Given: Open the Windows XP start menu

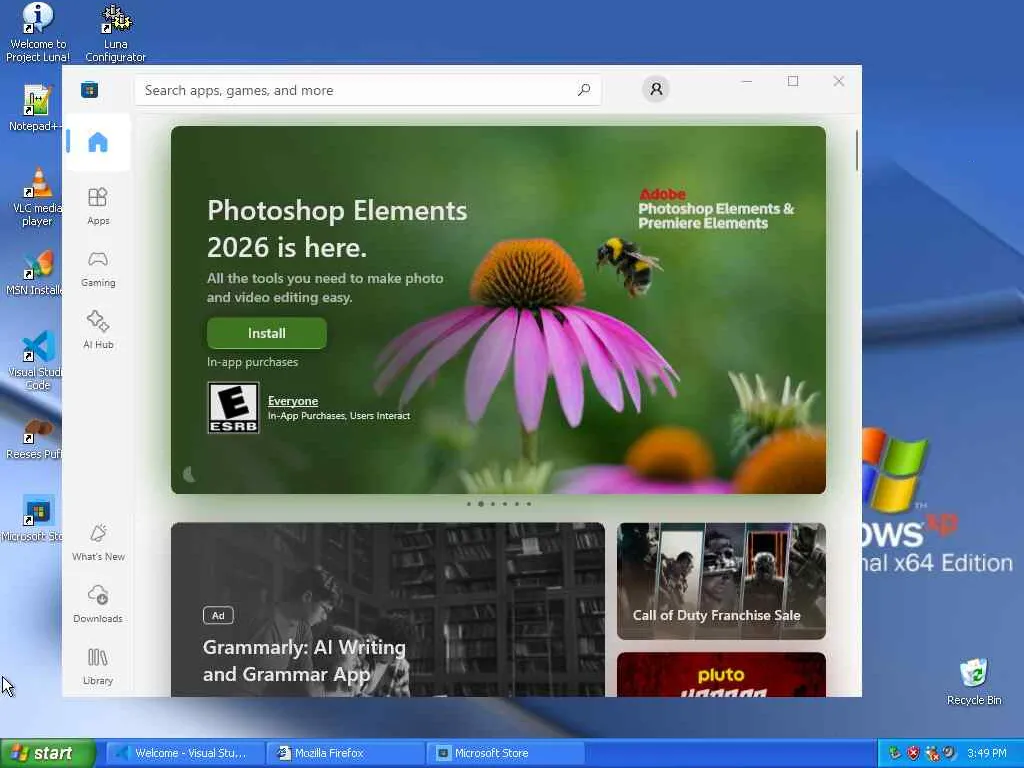Looking at the screenshot, I should [48, 753].
